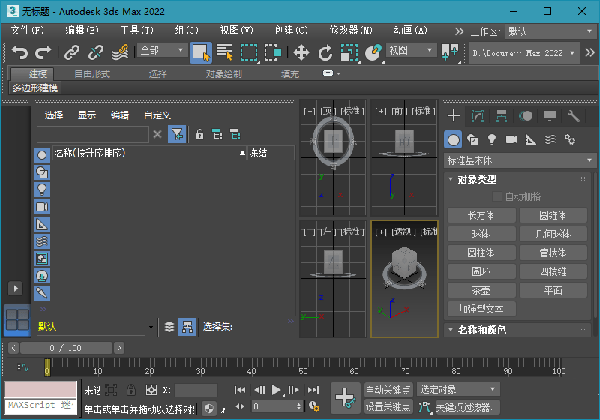Toggle the 自动栅格 AutoGrid checkbox
This screenshot has width=600, height=420.
pos(499,197)
